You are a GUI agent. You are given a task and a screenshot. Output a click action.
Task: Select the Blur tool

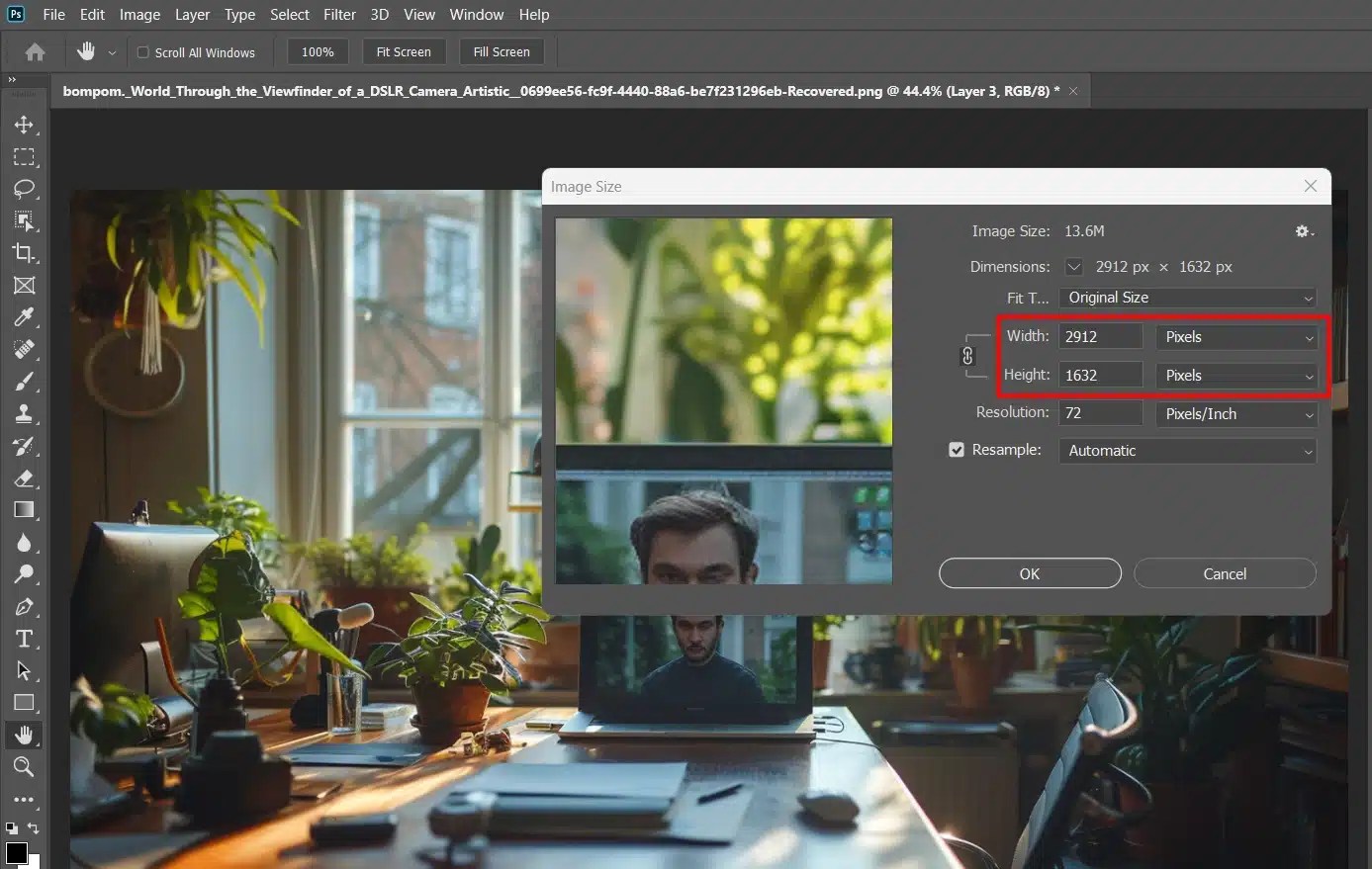tap(24, 542)
